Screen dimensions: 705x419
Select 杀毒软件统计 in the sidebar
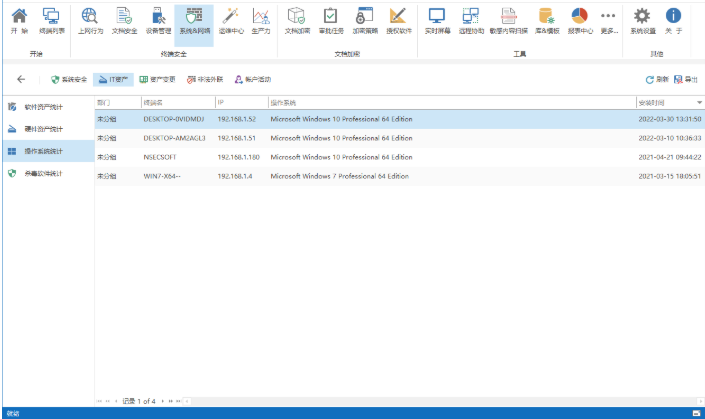[x=43, y=173]
